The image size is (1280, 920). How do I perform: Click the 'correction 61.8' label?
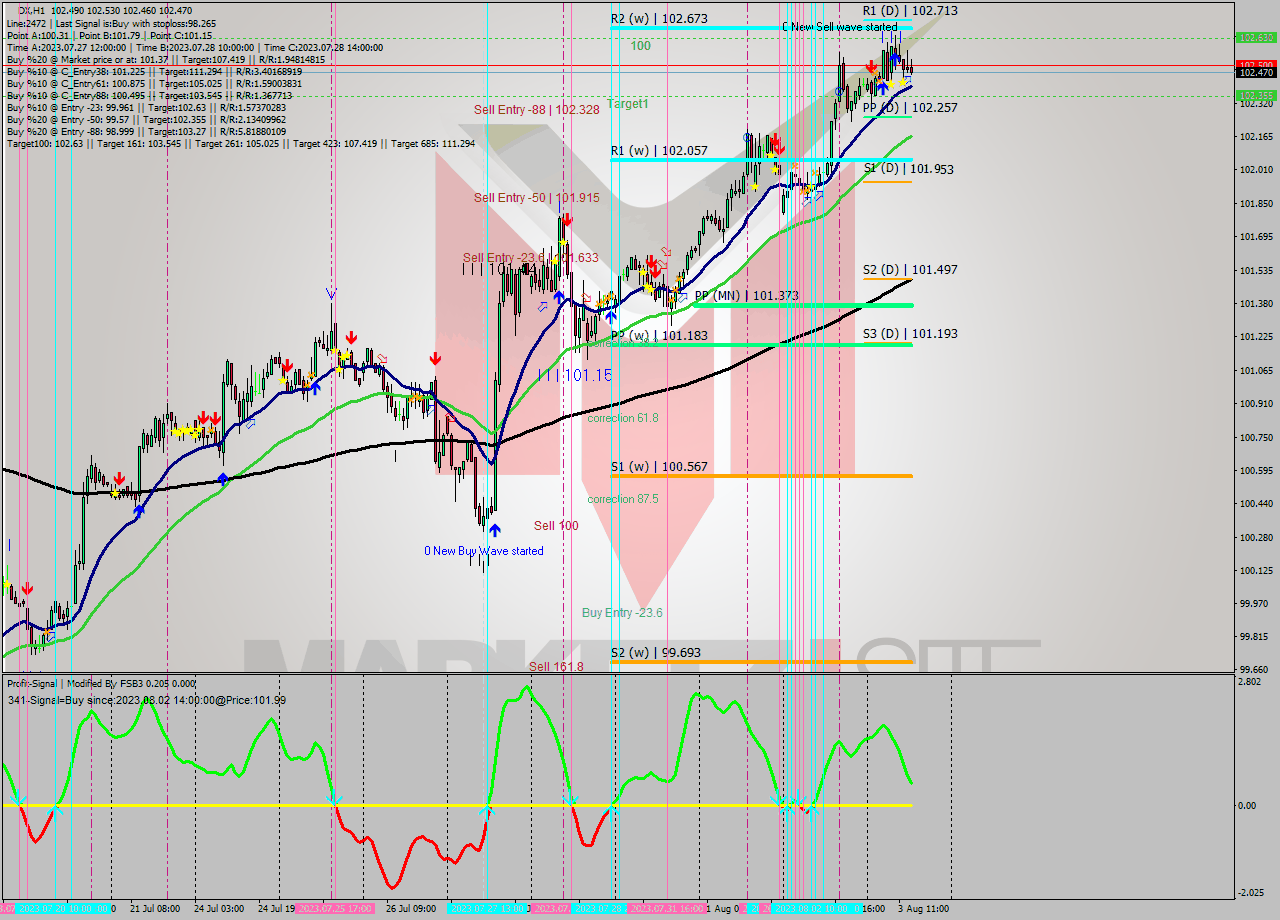[623, 418]
